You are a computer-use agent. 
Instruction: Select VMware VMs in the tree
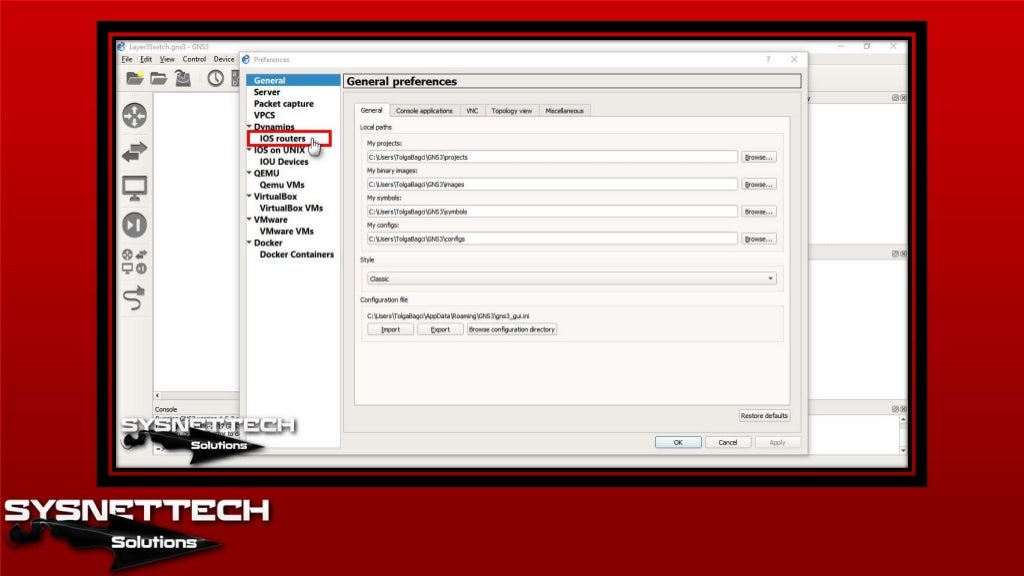click(287, 231)
